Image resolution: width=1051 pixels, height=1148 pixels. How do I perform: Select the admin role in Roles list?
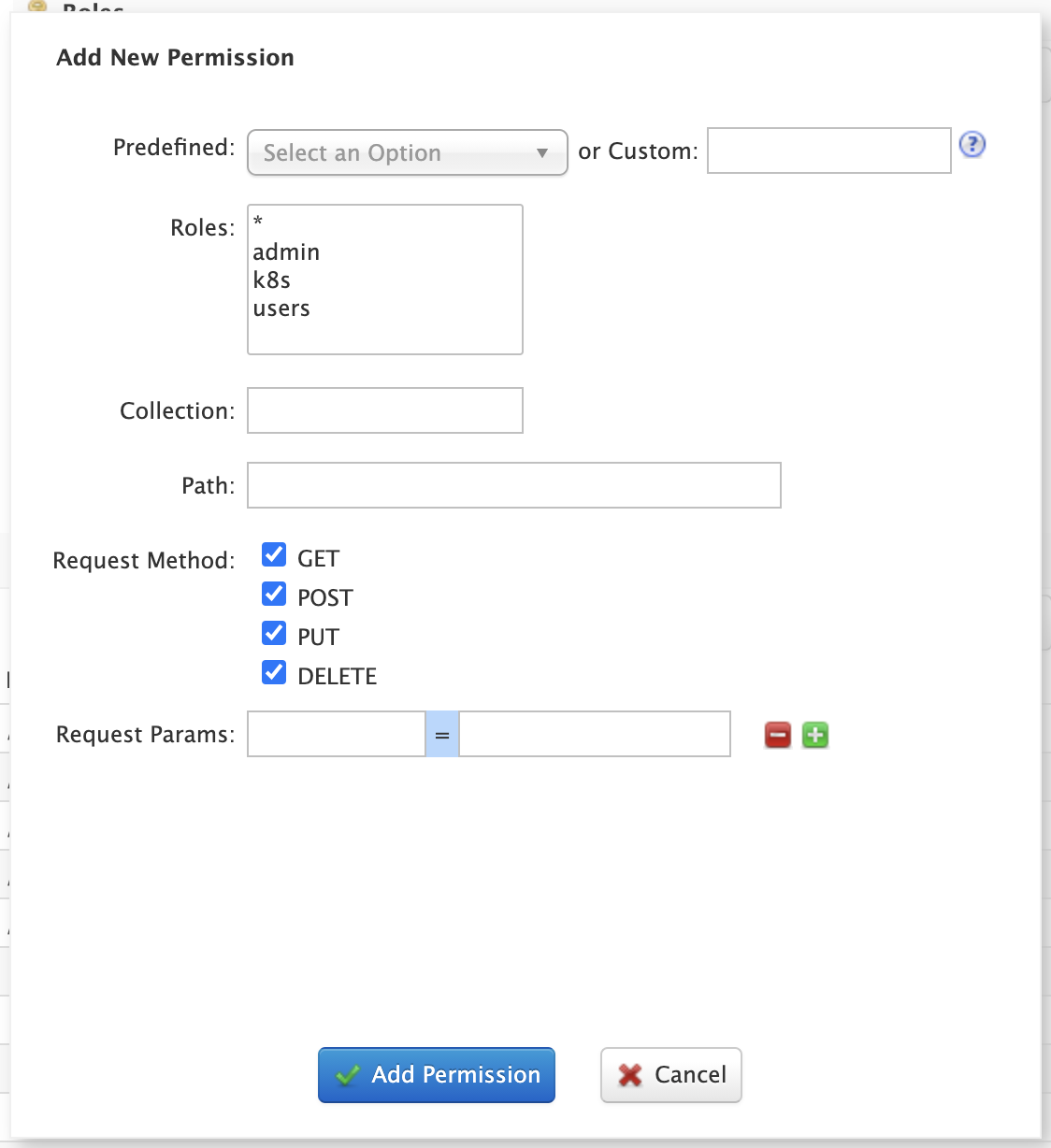click(x=286, y=252)
